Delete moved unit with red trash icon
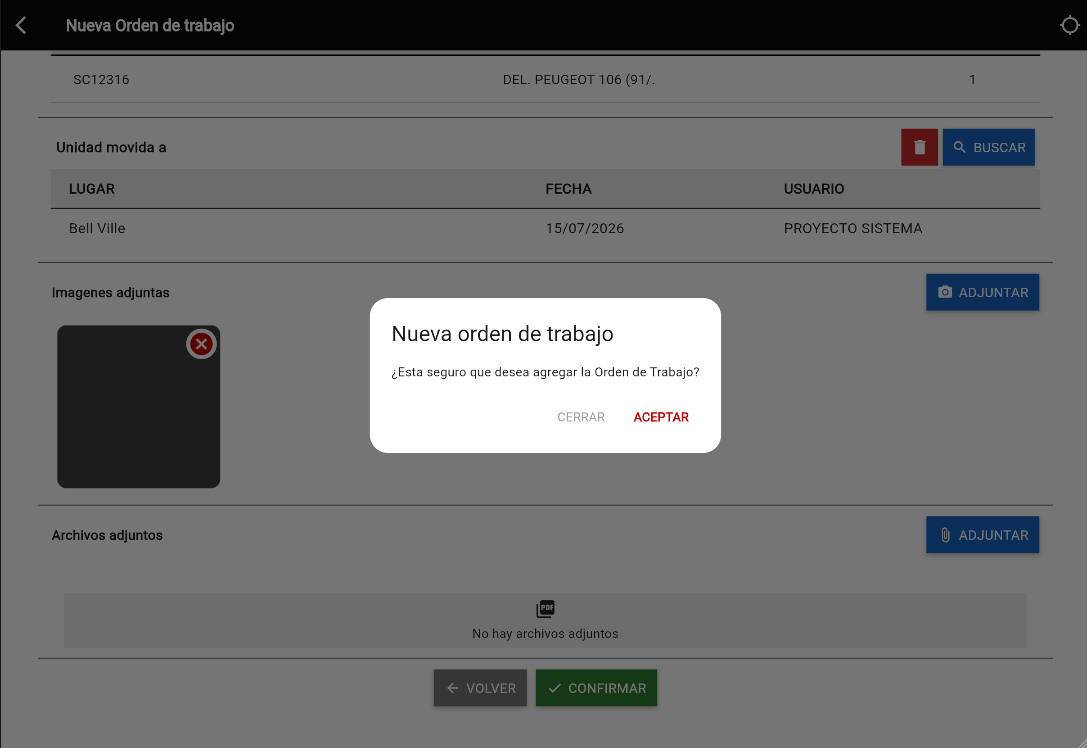The image size is (1087, 748). tap(919, 147)
